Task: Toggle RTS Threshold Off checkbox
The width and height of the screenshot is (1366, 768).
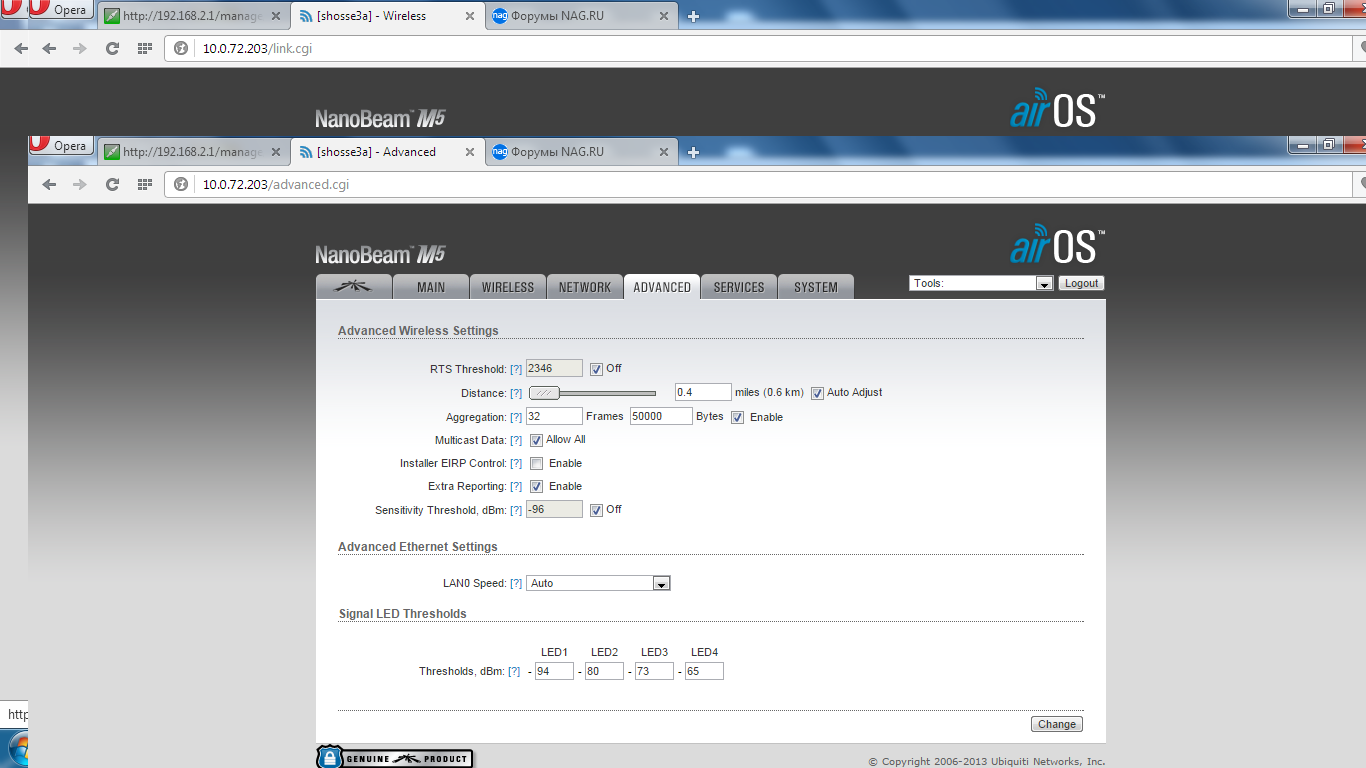Action: (x=596, y=369)
